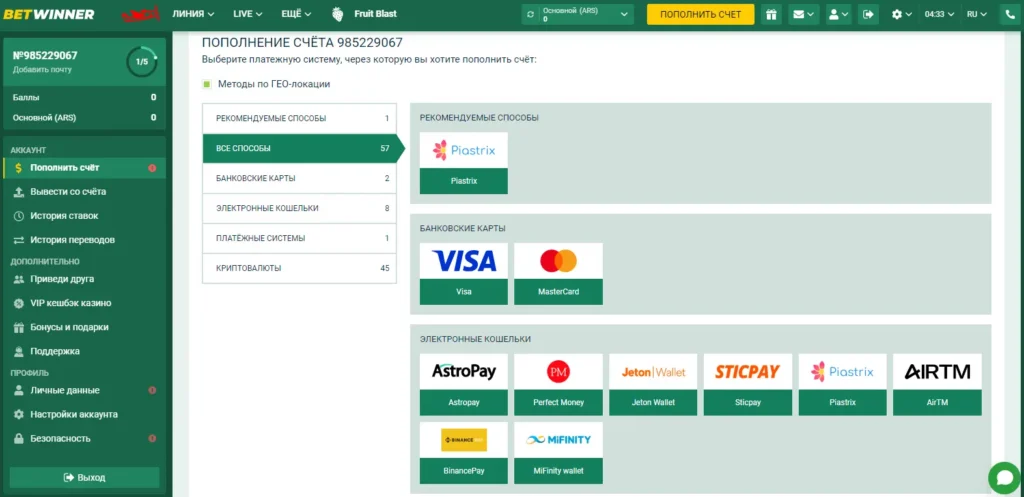Open История ставок in the sidebar
This screenshot has width=1024, height=497.
point(64,215)
